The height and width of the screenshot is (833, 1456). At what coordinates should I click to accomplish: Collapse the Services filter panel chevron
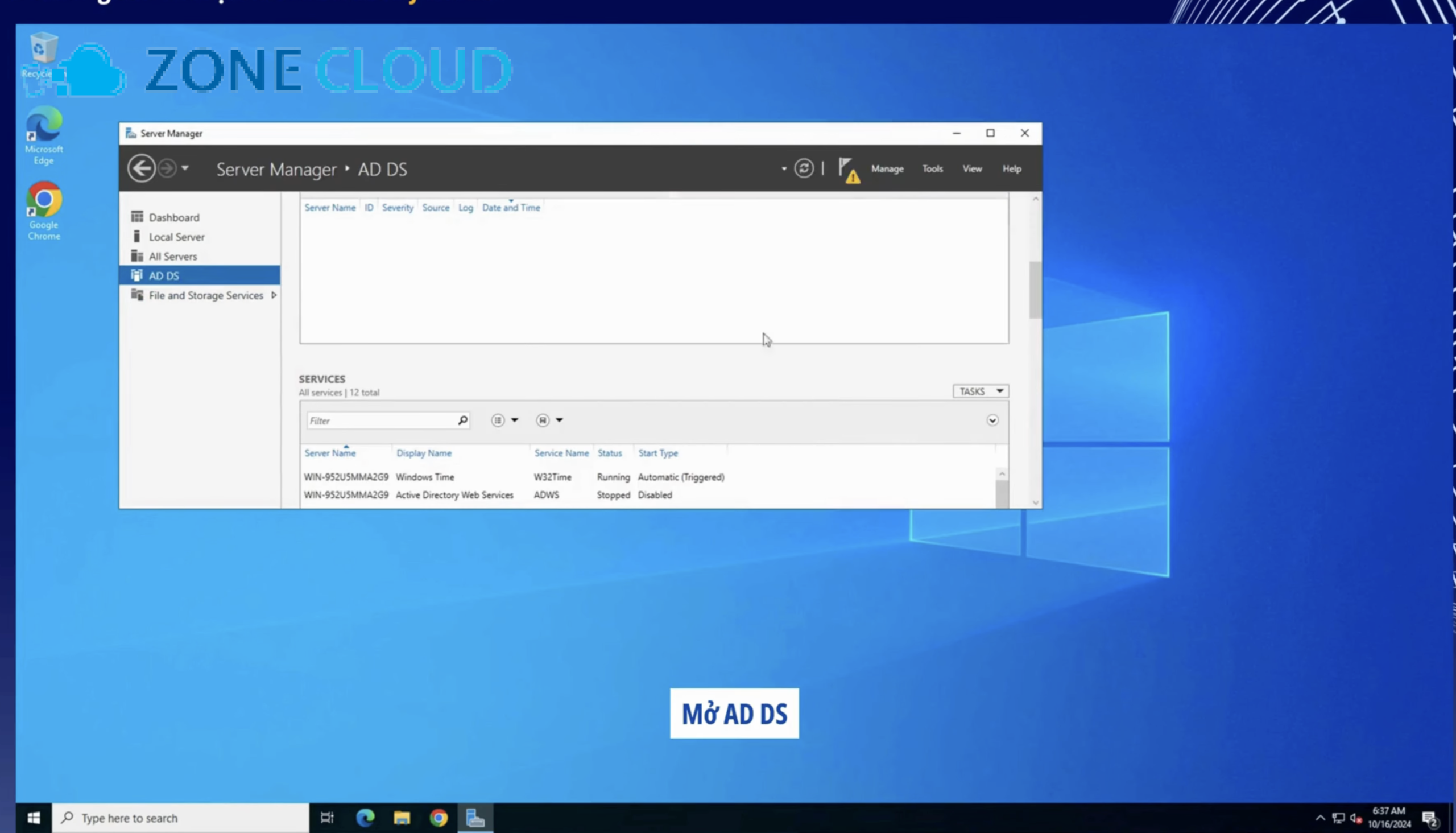tap(992, 420)
